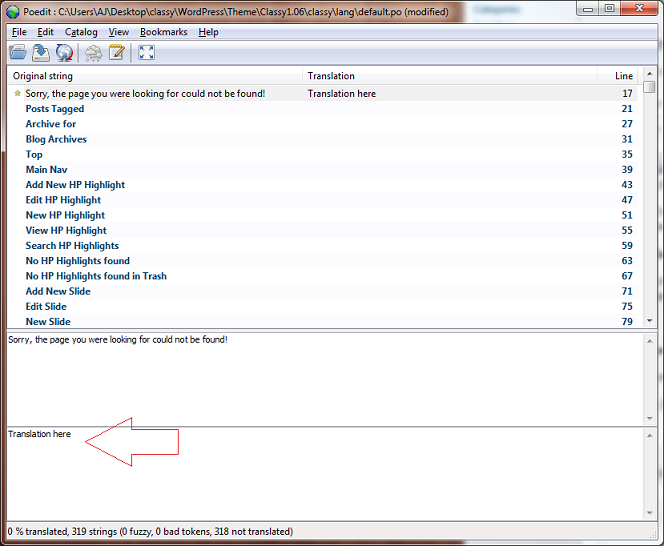Close the Poedit window
This screenshot has width=664, height=546.
(639, 9)
